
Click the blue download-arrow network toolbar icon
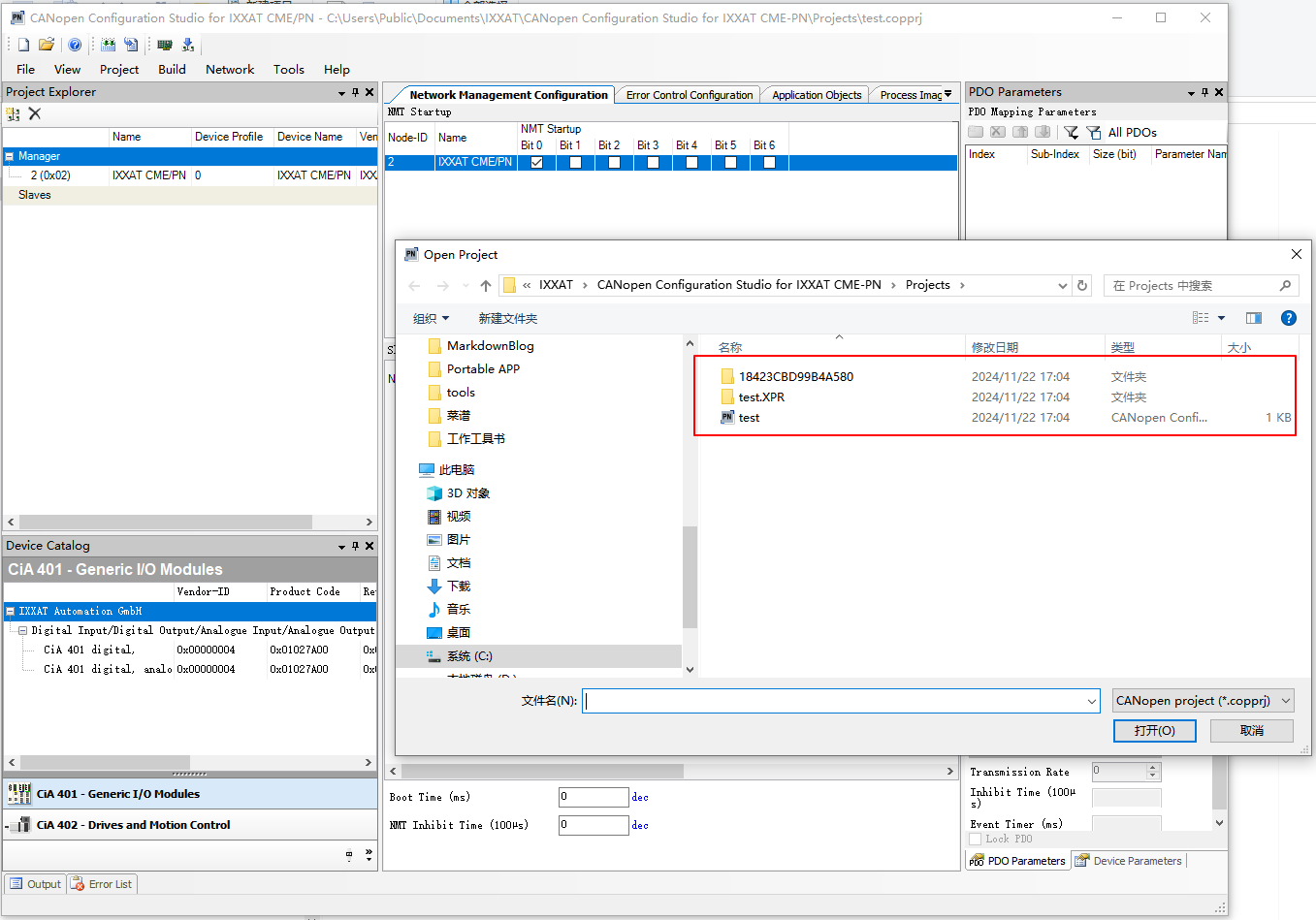[188, 45]
